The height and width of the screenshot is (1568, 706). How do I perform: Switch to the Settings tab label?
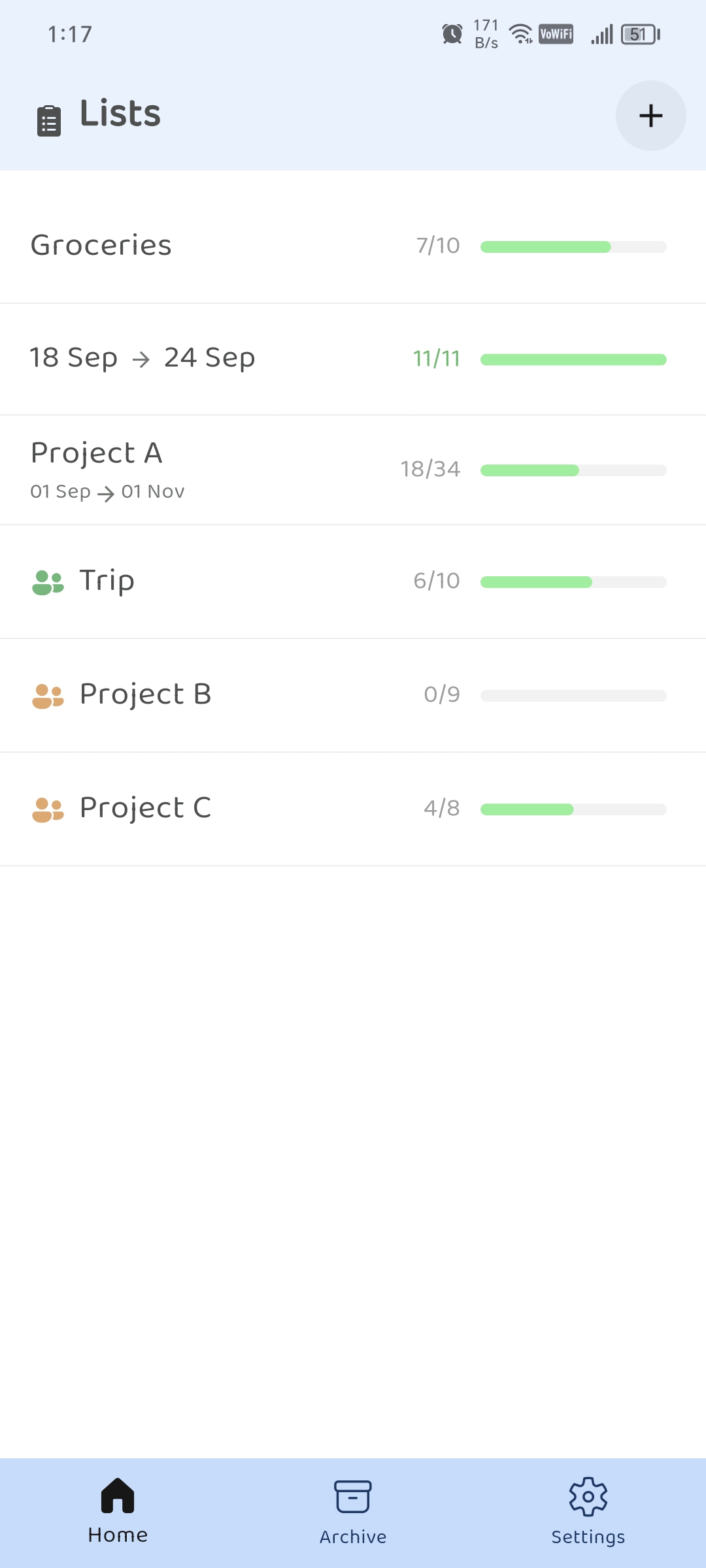click(588, 1537)
